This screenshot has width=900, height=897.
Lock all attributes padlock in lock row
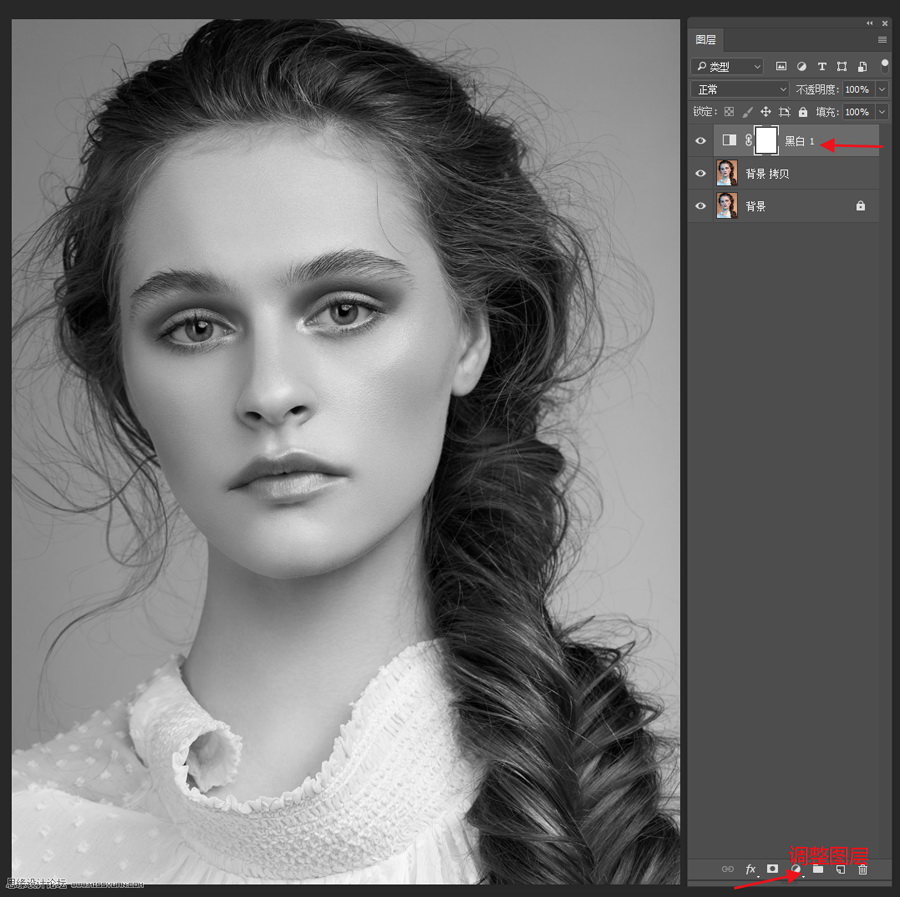803,112
